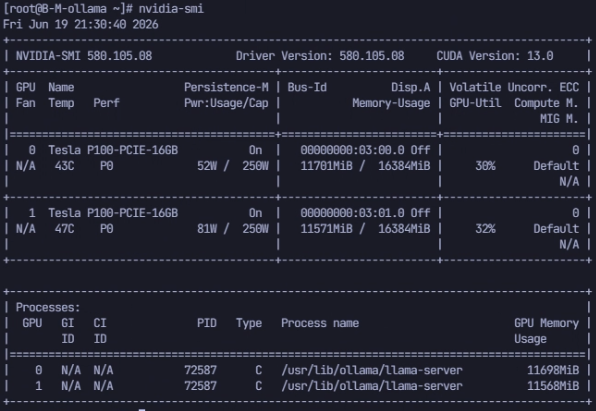Click the MIG M. header label
This screenshot has height=411, width=596.
[x=559, y=119]
